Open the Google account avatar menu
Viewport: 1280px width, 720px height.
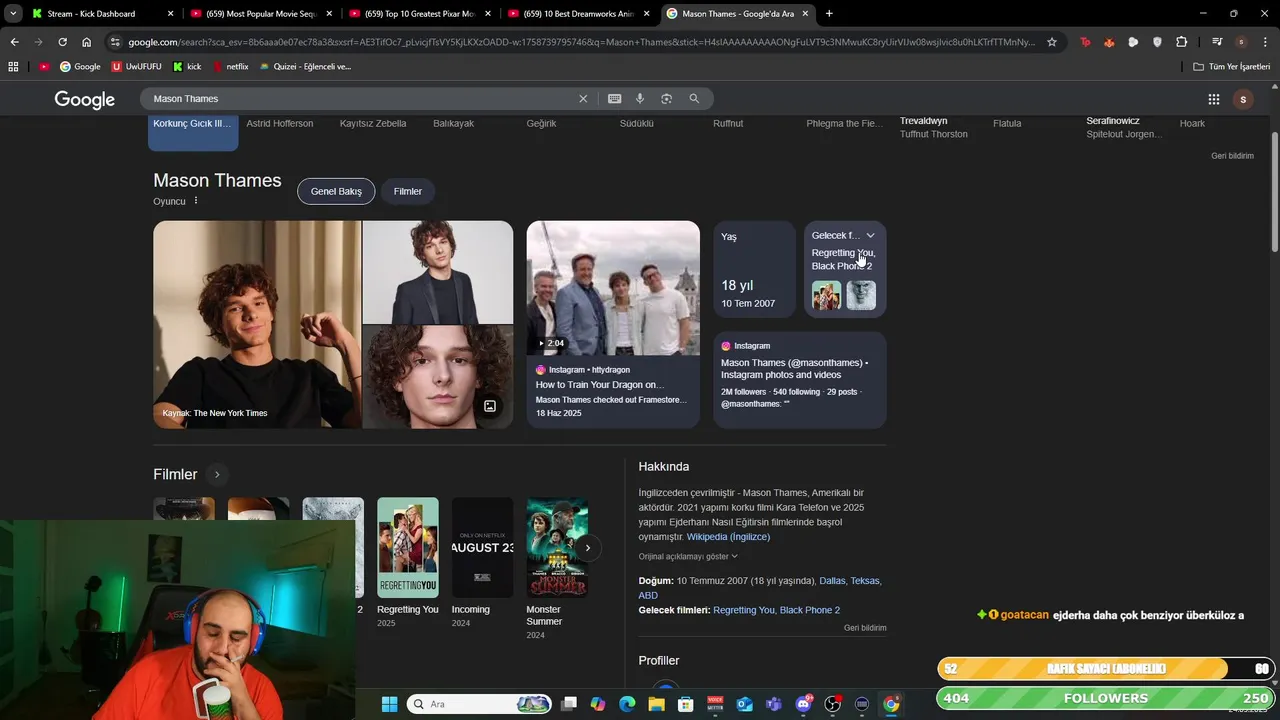click(1243, 99)
